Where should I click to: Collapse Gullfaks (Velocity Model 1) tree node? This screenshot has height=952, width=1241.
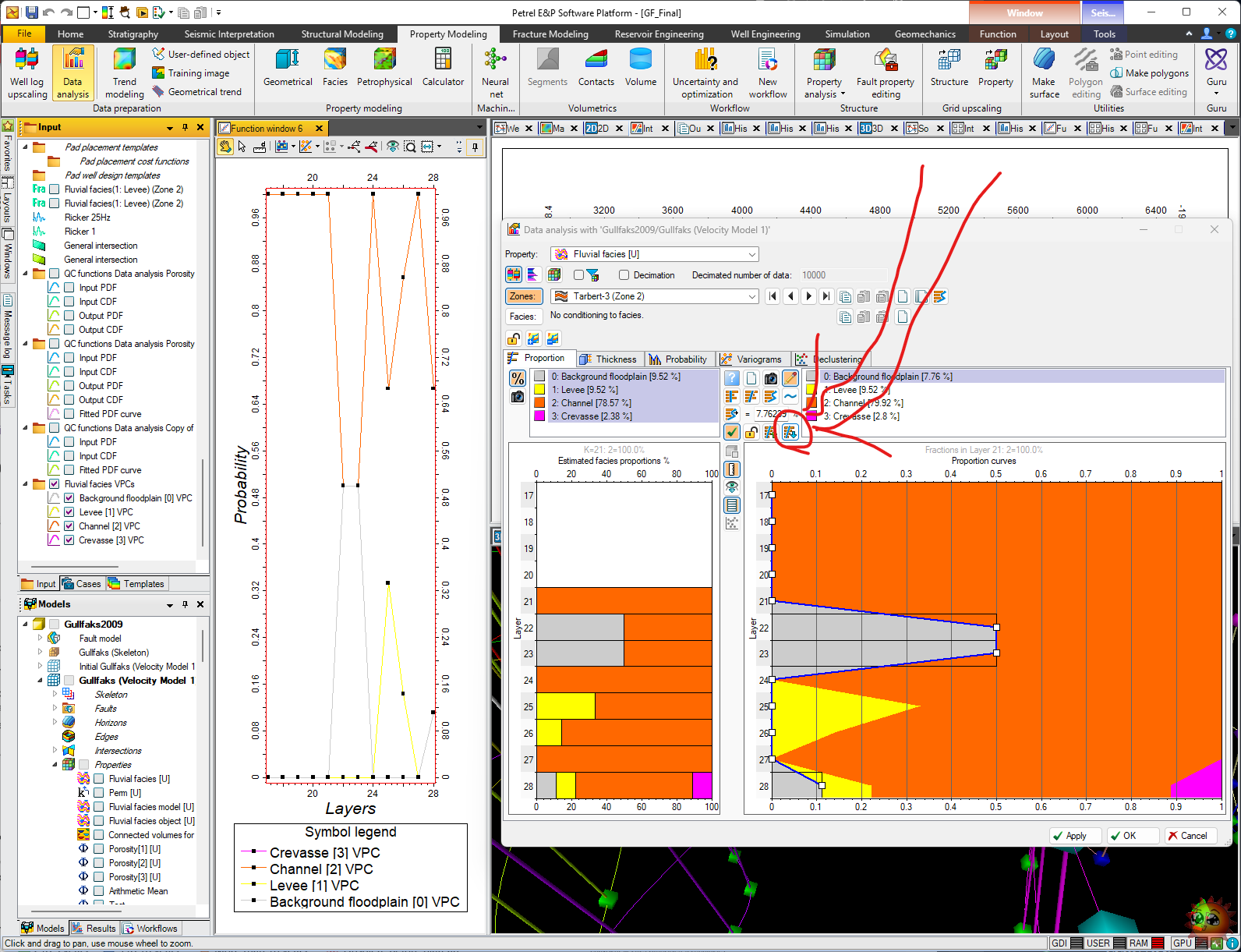point(40,681)
